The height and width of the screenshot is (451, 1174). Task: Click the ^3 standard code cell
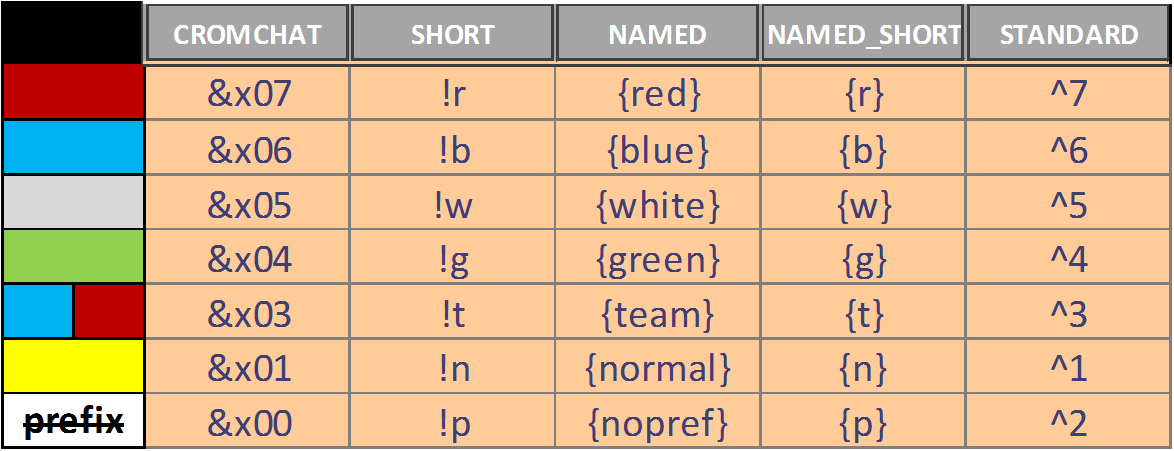1068,312
